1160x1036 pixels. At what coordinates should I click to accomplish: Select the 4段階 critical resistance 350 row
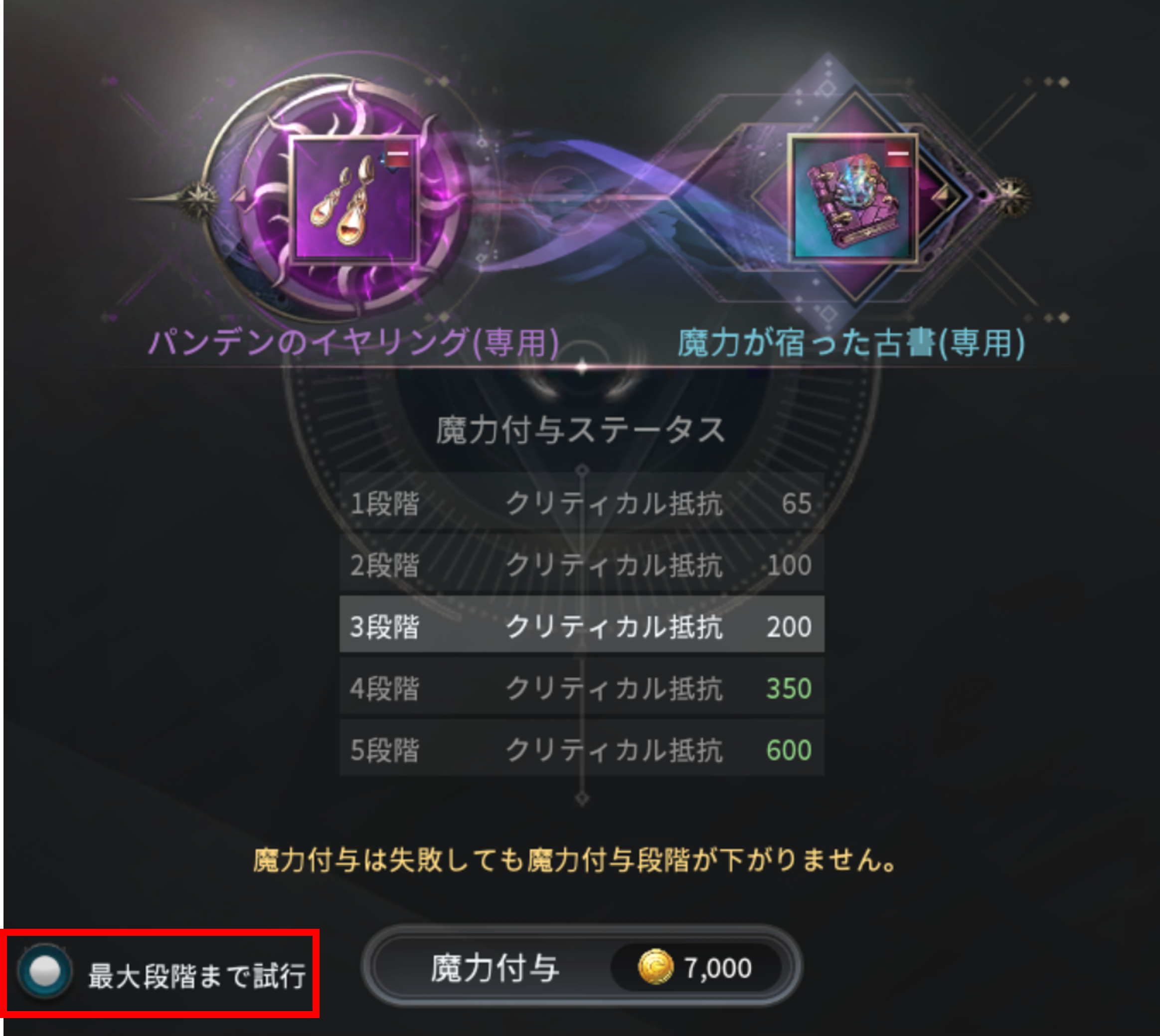click(x=581, y=687)
